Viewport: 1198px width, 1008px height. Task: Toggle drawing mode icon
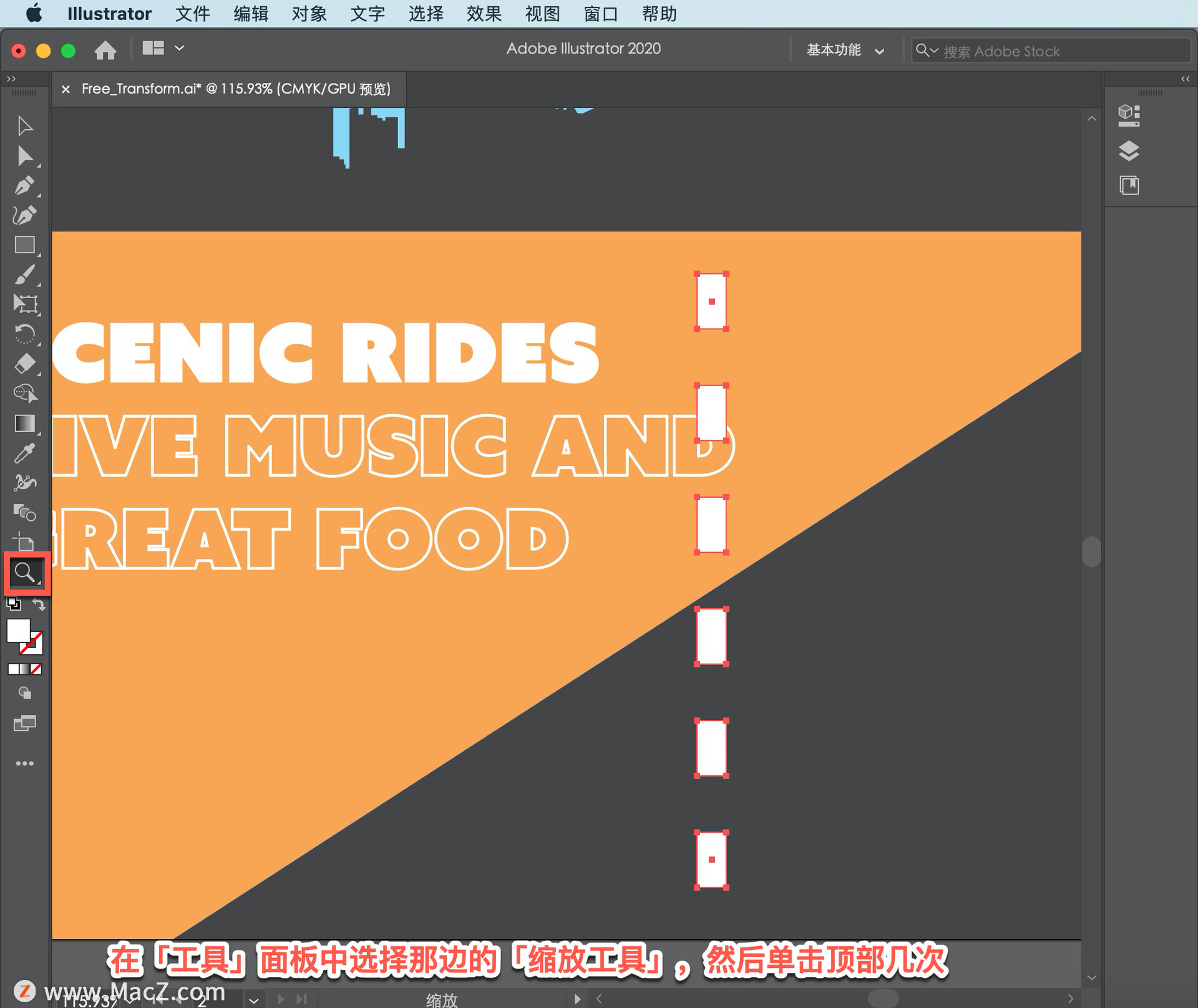(x=25, y=693)
